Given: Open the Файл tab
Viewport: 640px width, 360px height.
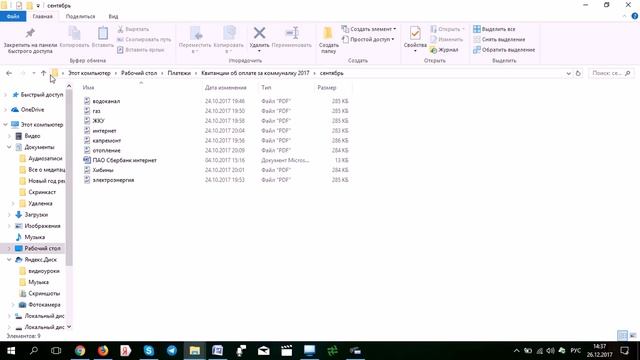Looking at the screenshot, I should (13, 16).
